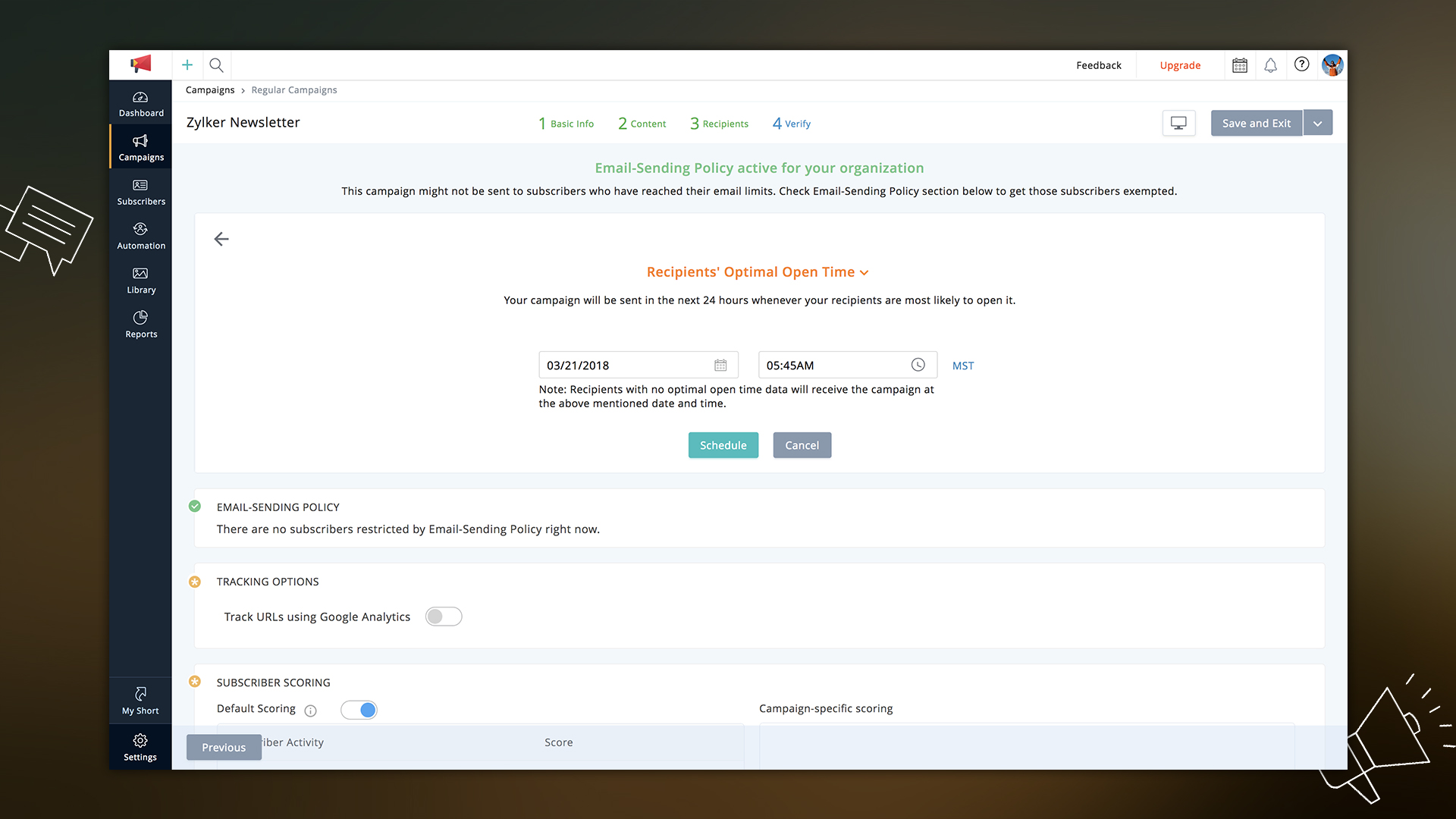Image resolution: width=1456 pixels, height=819 pixels.
Task: Click Default Scoring info icon
Action: click(x=310, y=711)
